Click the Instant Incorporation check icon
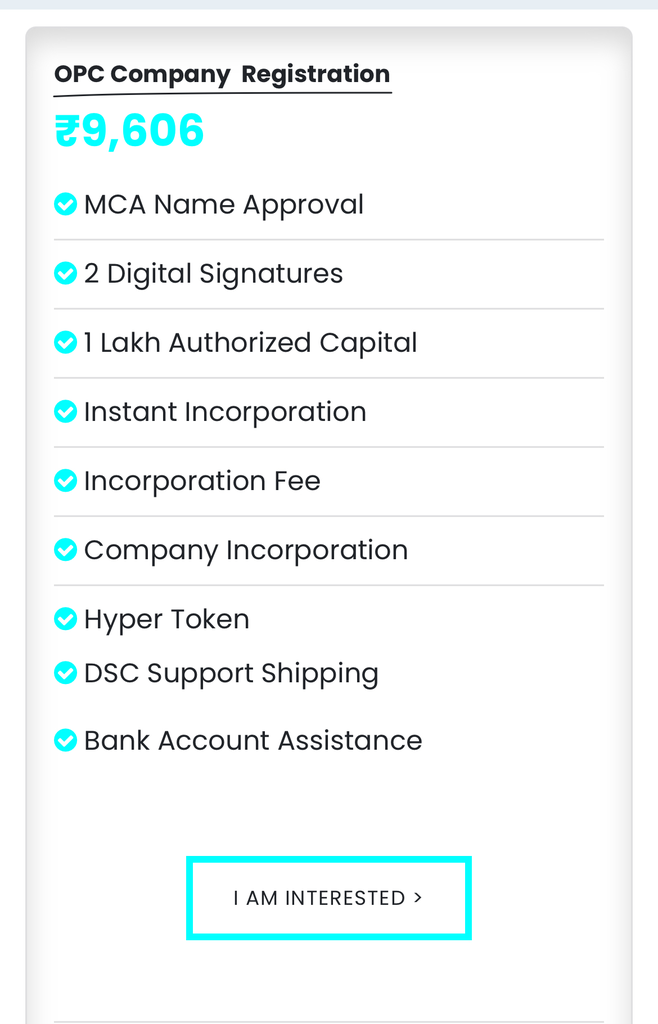Image resolution: width=658 pixels, height=1024 pixels. [65, 411]
